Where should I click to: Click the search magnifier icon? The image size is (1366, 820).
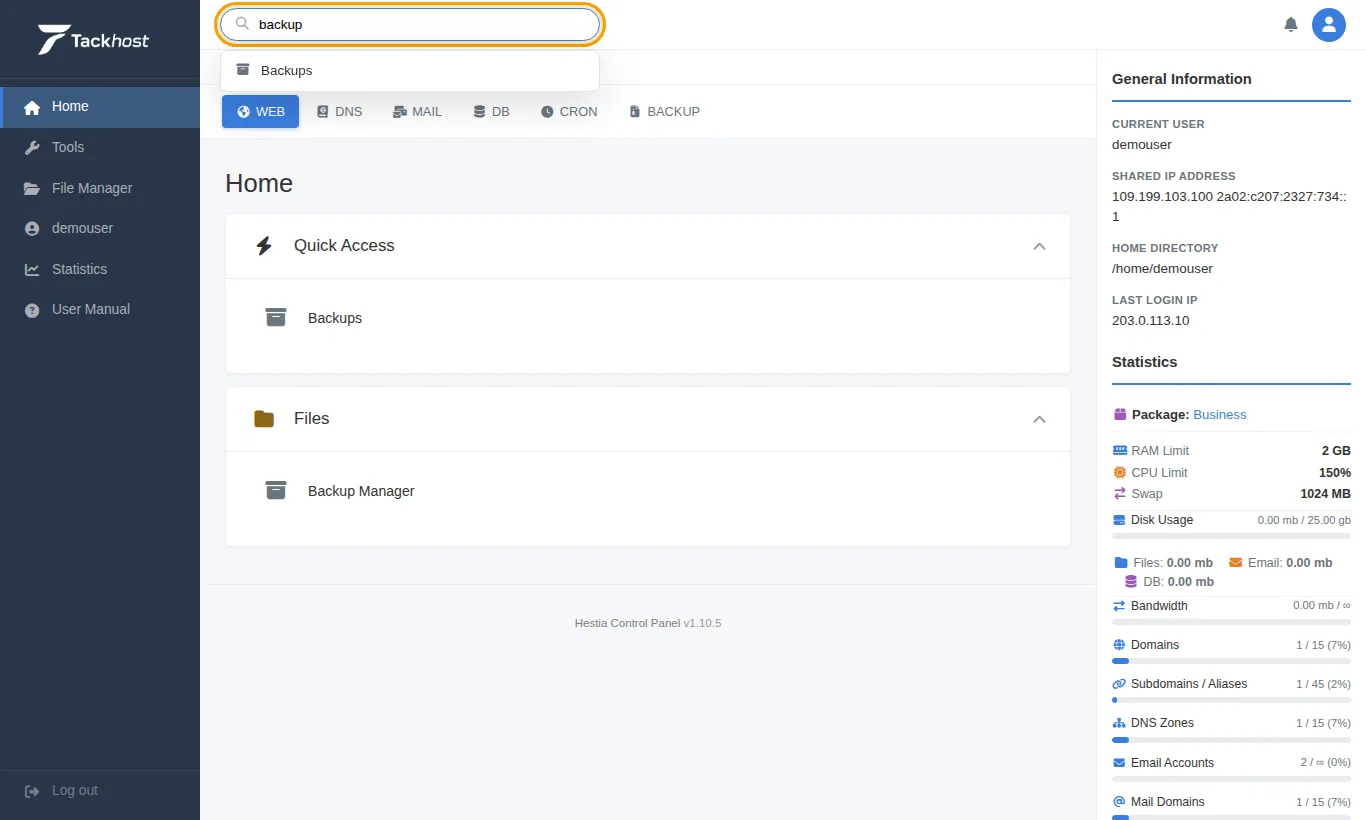point(242,24)
